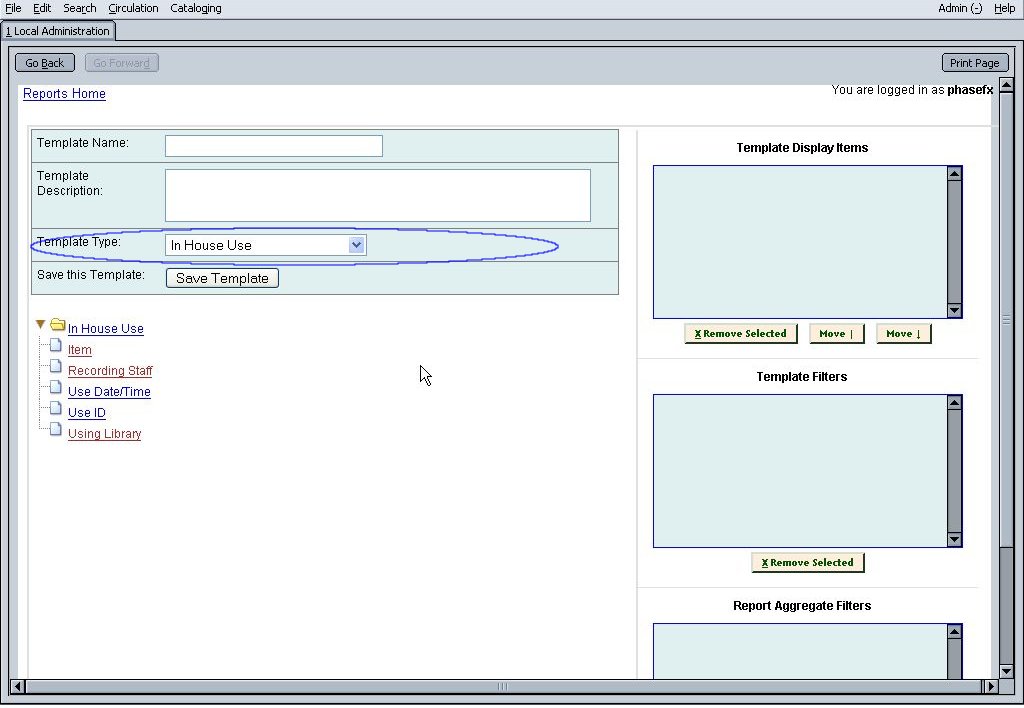Open the Cataloging menu
Image resolution: width=1024 pixels, height=708 pixels.
[196, 8]
